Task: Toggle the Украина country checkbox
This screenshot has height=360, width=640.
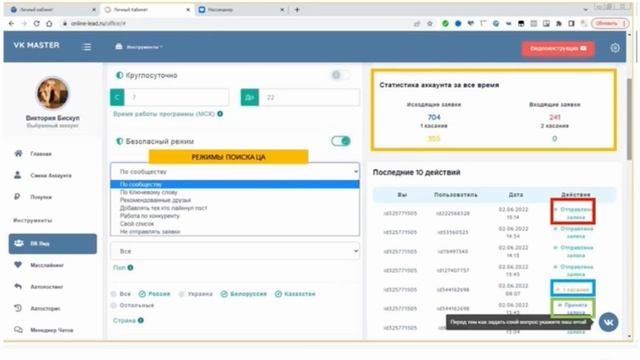Action: 182,294
